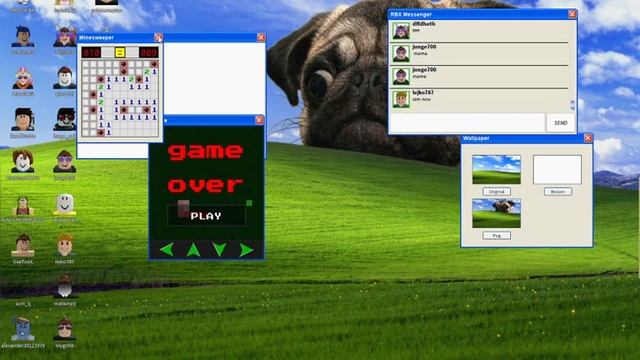This screenshot has height=360, width=640.
Task: Click the down arrow in the snake game
Action: pos(220,249)
